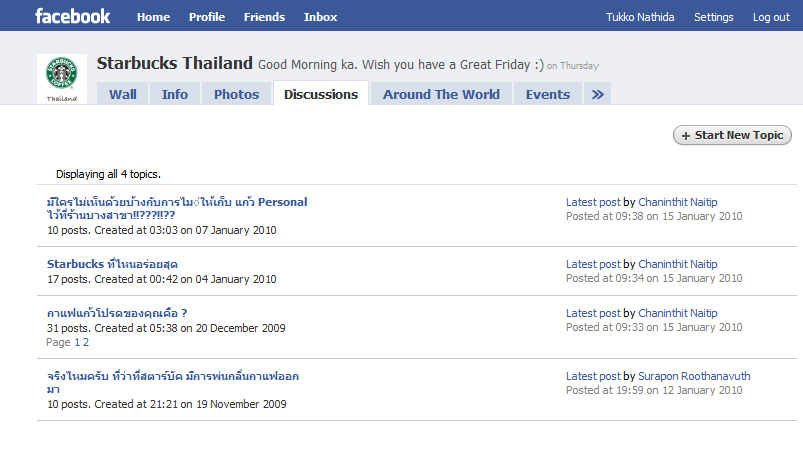Open Latest post link posted at 19:59
The image size is (803, 456).
click(x=593, y=376)
